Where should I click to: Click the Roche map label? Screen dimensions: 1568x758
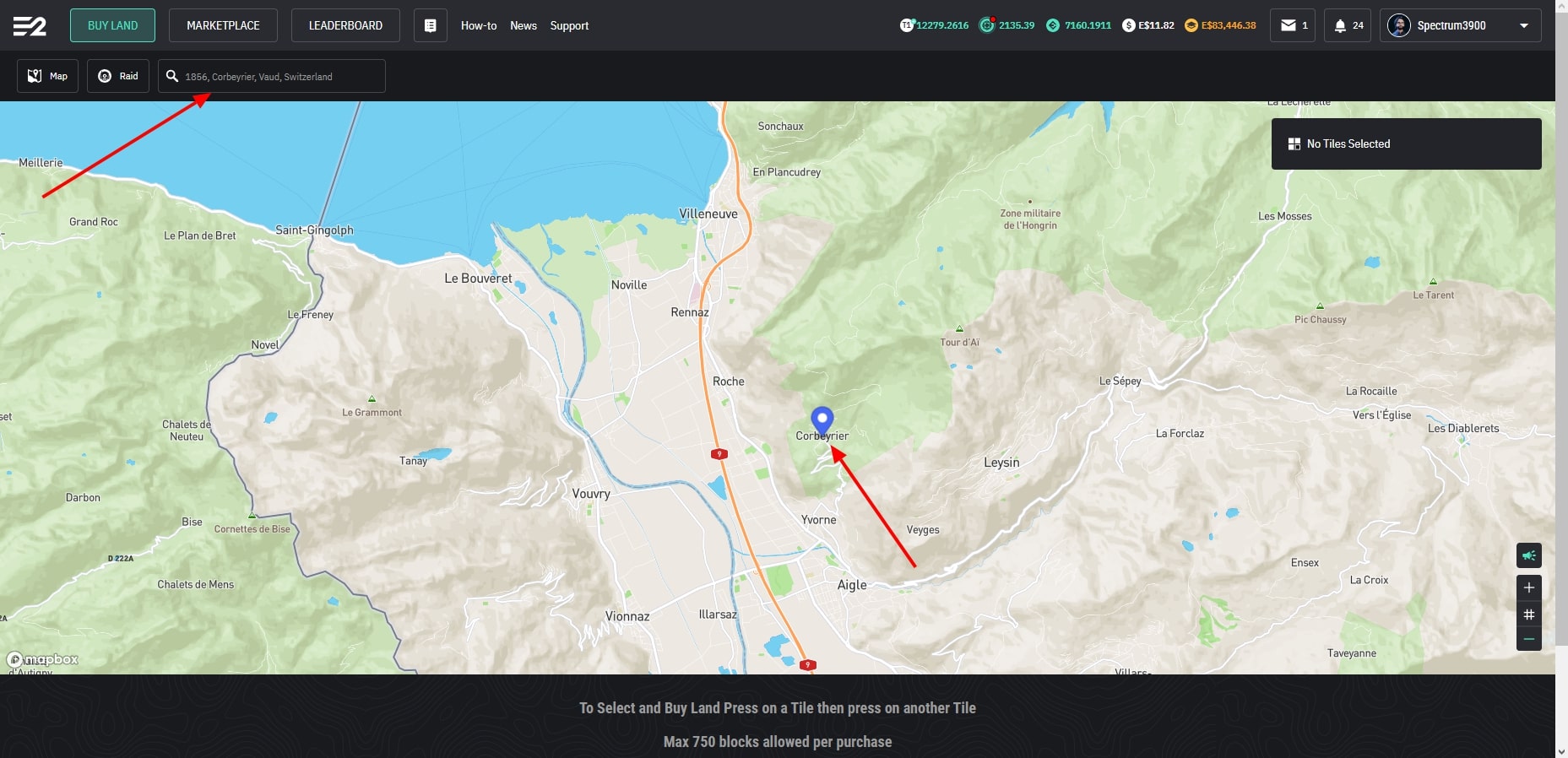tap(729, 382)
